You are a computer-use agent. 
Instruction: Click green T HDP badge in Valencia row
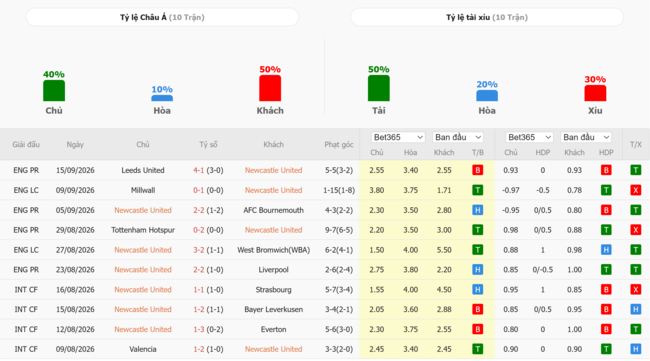[606, 349]
